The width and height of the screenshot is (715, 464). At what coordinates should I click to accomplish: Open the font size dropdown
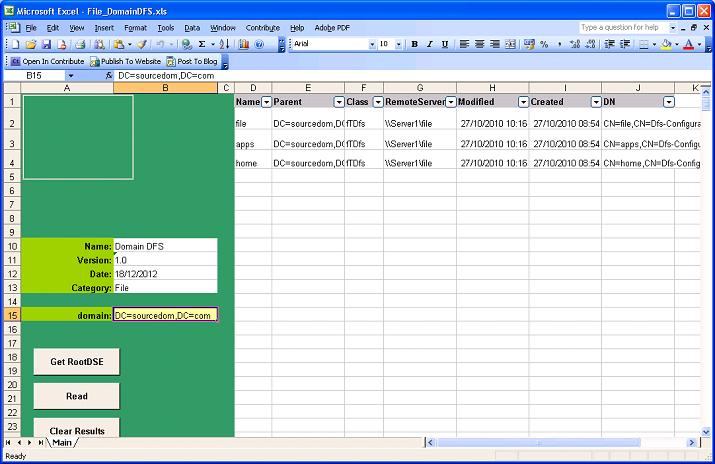click(400, 45)
